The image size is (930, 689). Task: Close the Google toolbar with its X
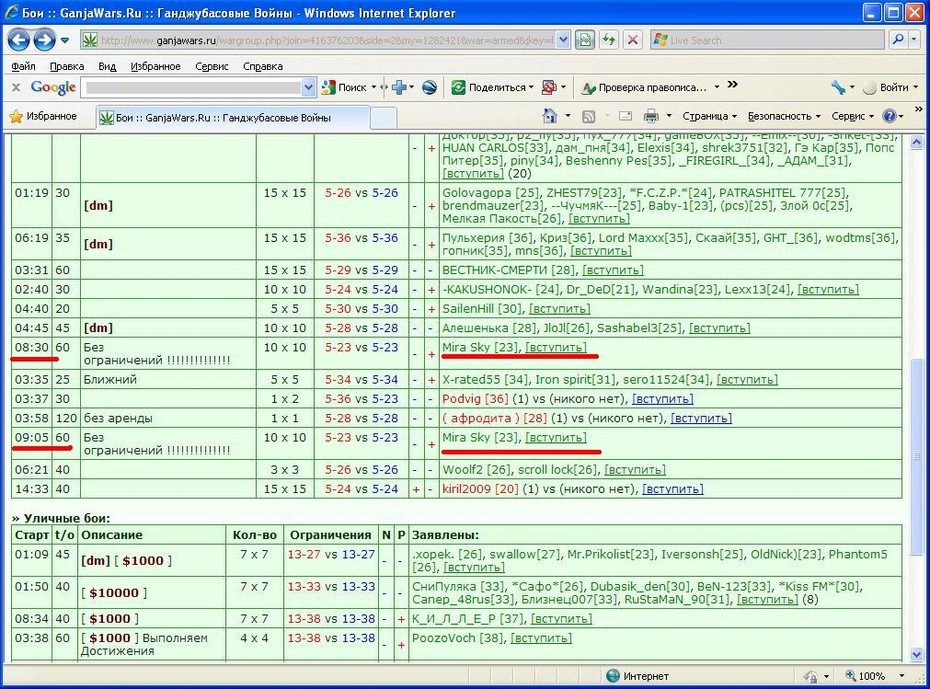pyautogui.click(x=16, y=87)
